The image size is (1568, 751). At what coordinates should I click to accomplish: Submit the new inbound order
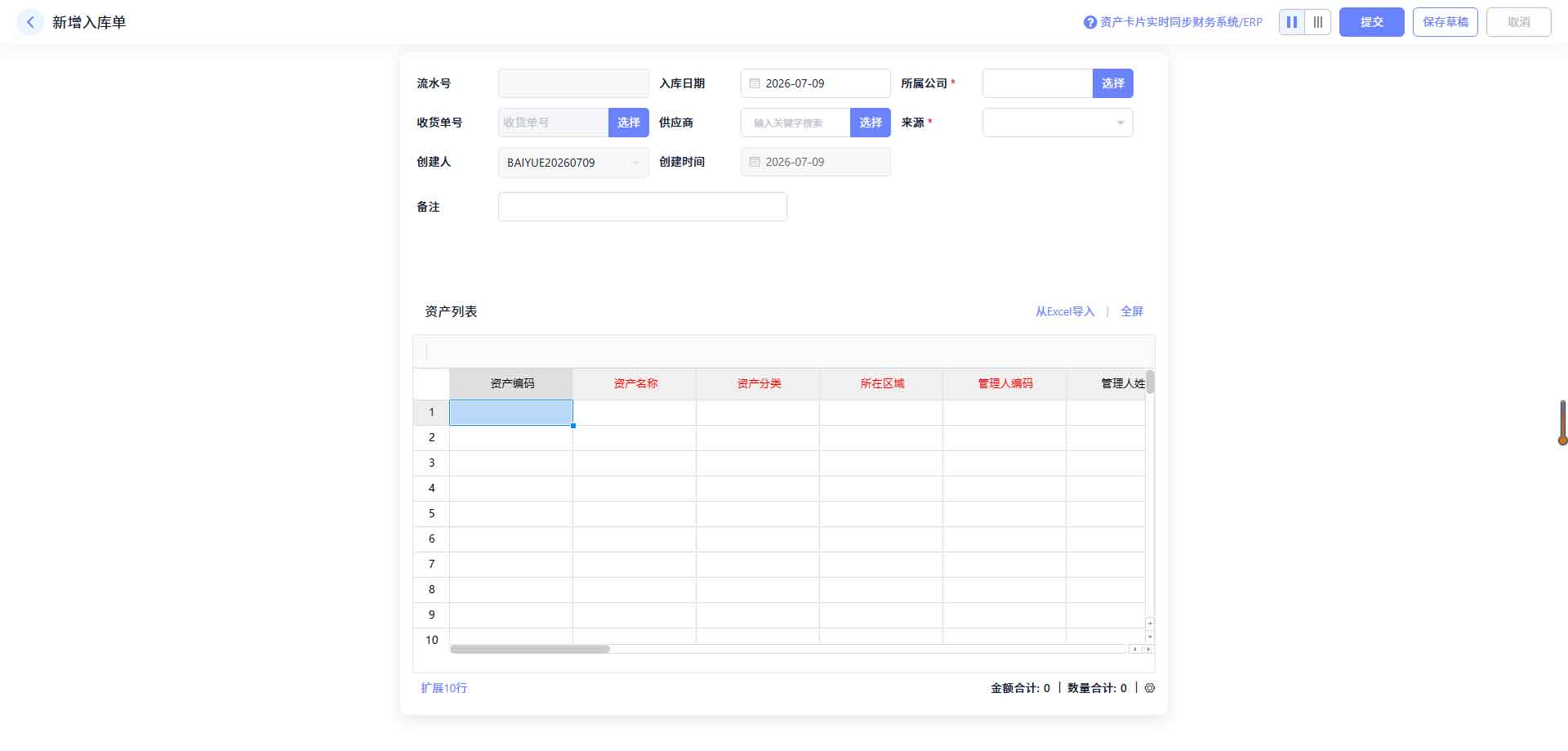[1372, 22]
